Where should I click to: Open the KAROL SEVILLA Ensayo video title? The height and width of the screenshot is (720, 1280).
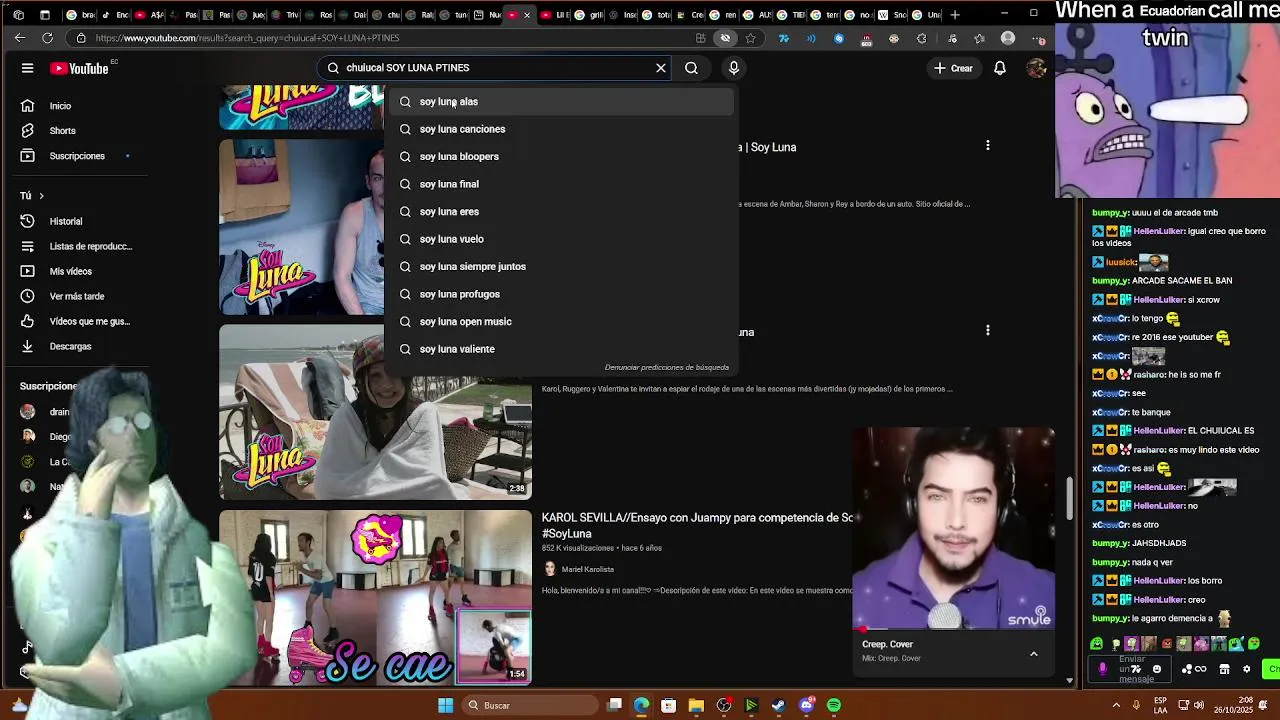(697, 525)
